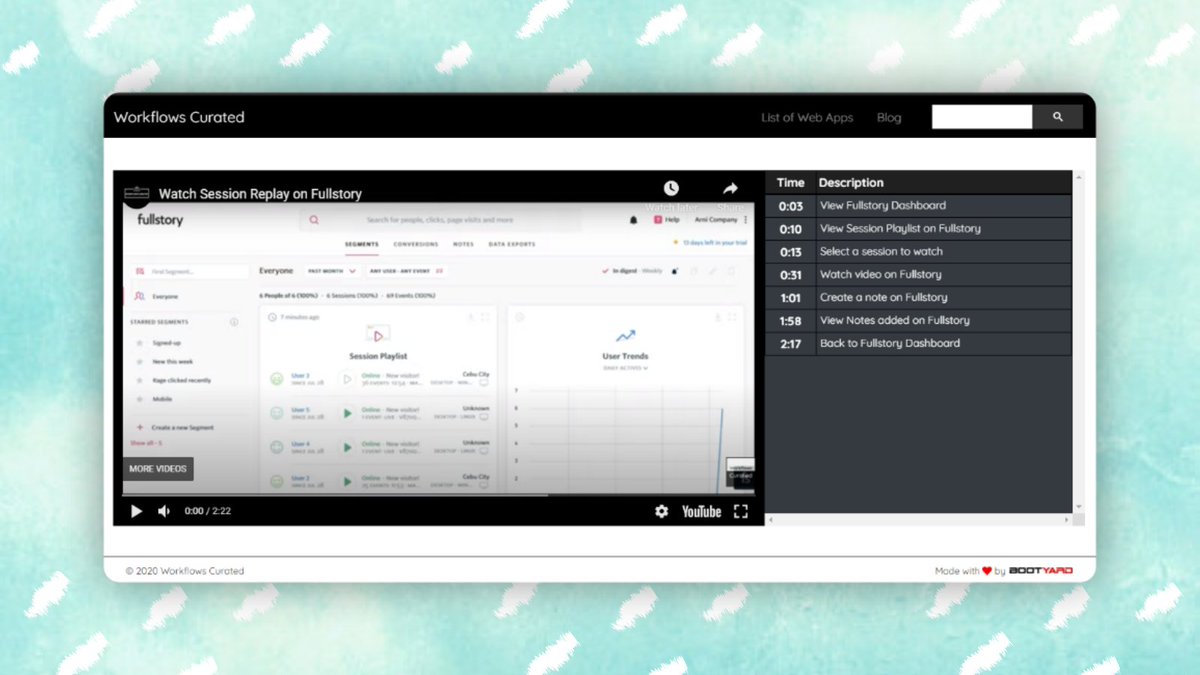Click the 0:00 / 2:22 time display
Viewport: 1200px width, 675px height.
(x=208, y=511)
